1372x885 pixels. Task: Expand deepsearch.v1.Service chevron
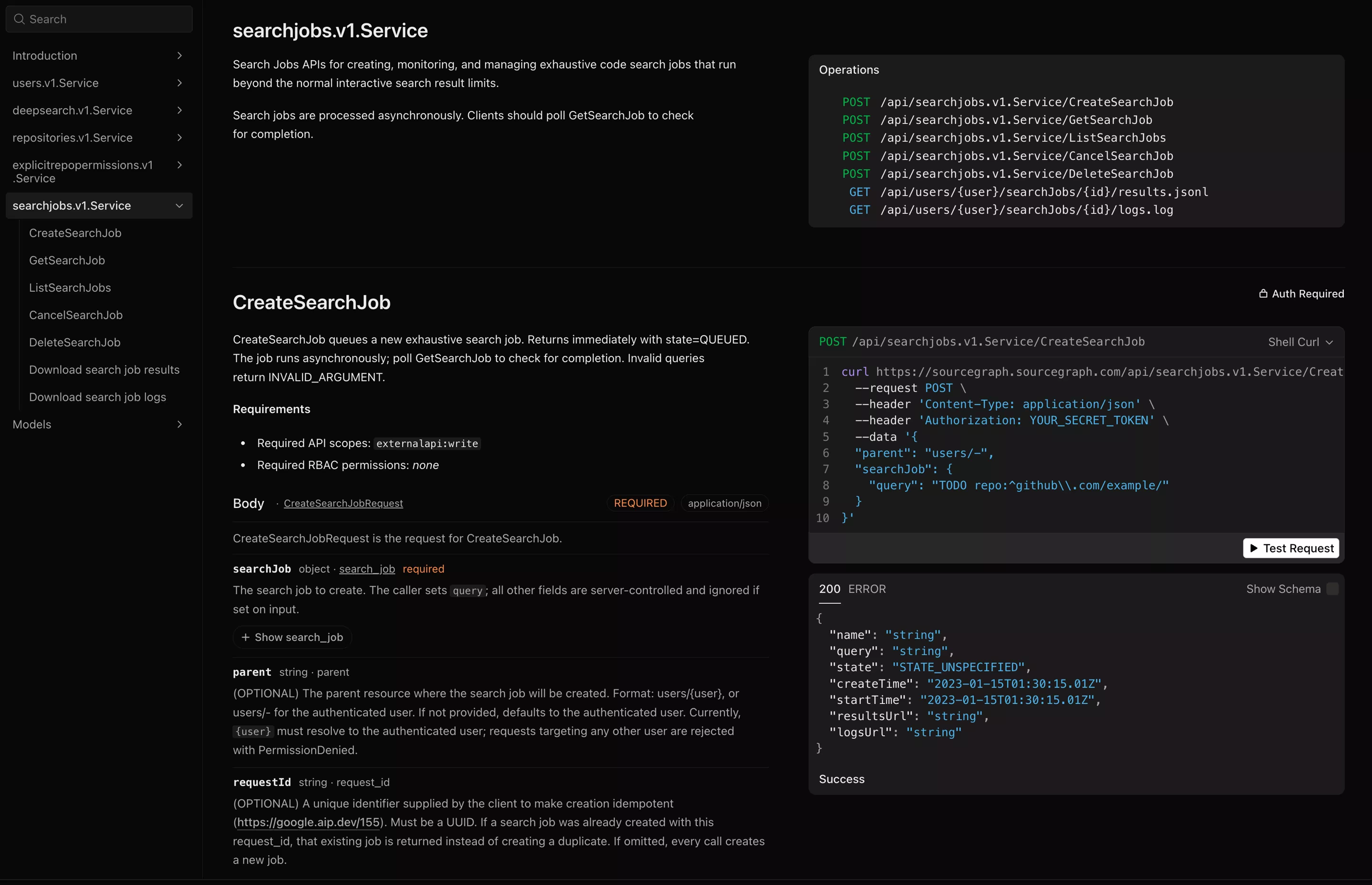pos(179,111)
